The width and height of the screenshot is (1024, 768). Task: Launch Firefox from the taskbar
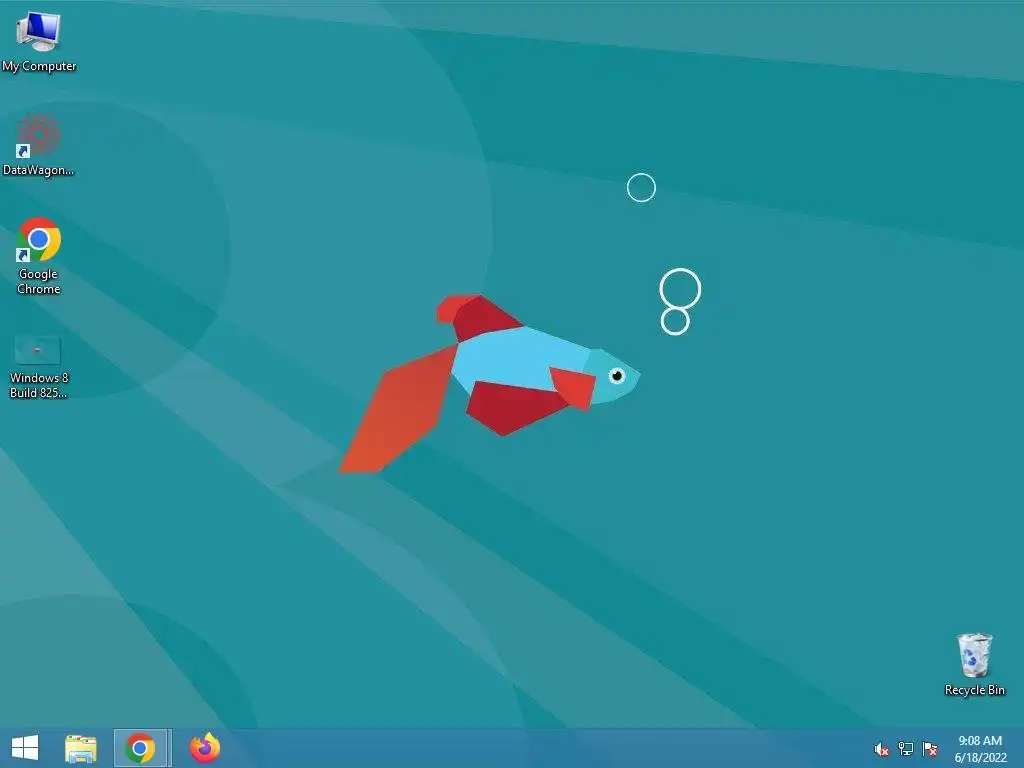(x=204, y=748)
